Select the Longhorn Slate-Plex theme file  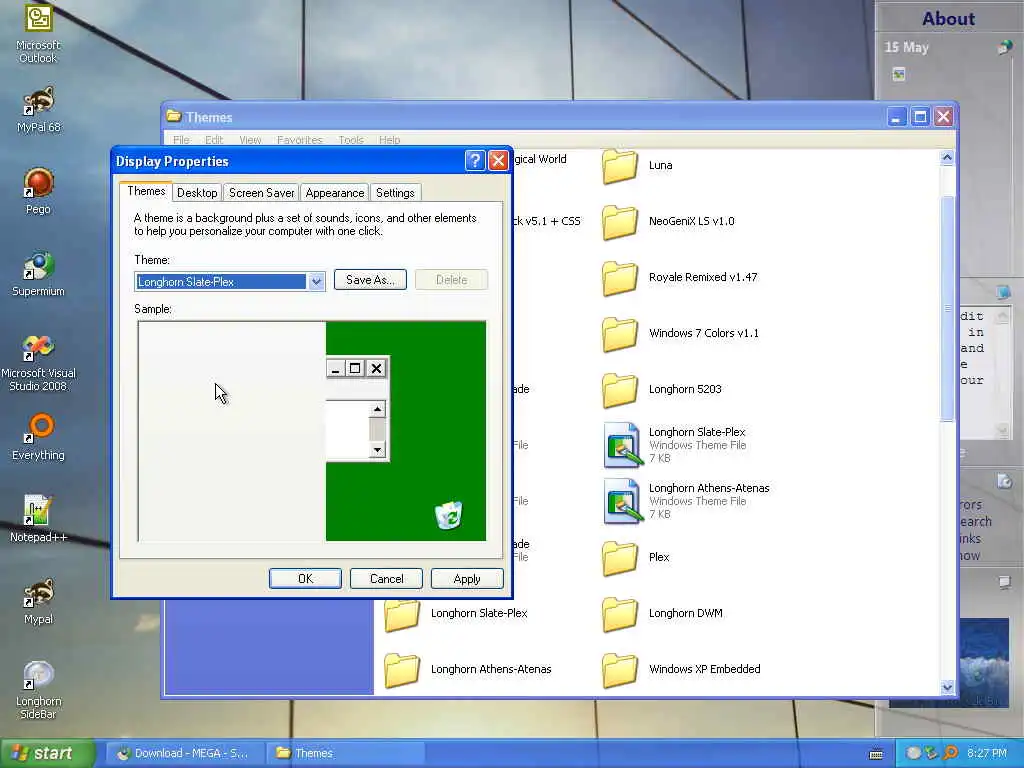pos(675,445)
